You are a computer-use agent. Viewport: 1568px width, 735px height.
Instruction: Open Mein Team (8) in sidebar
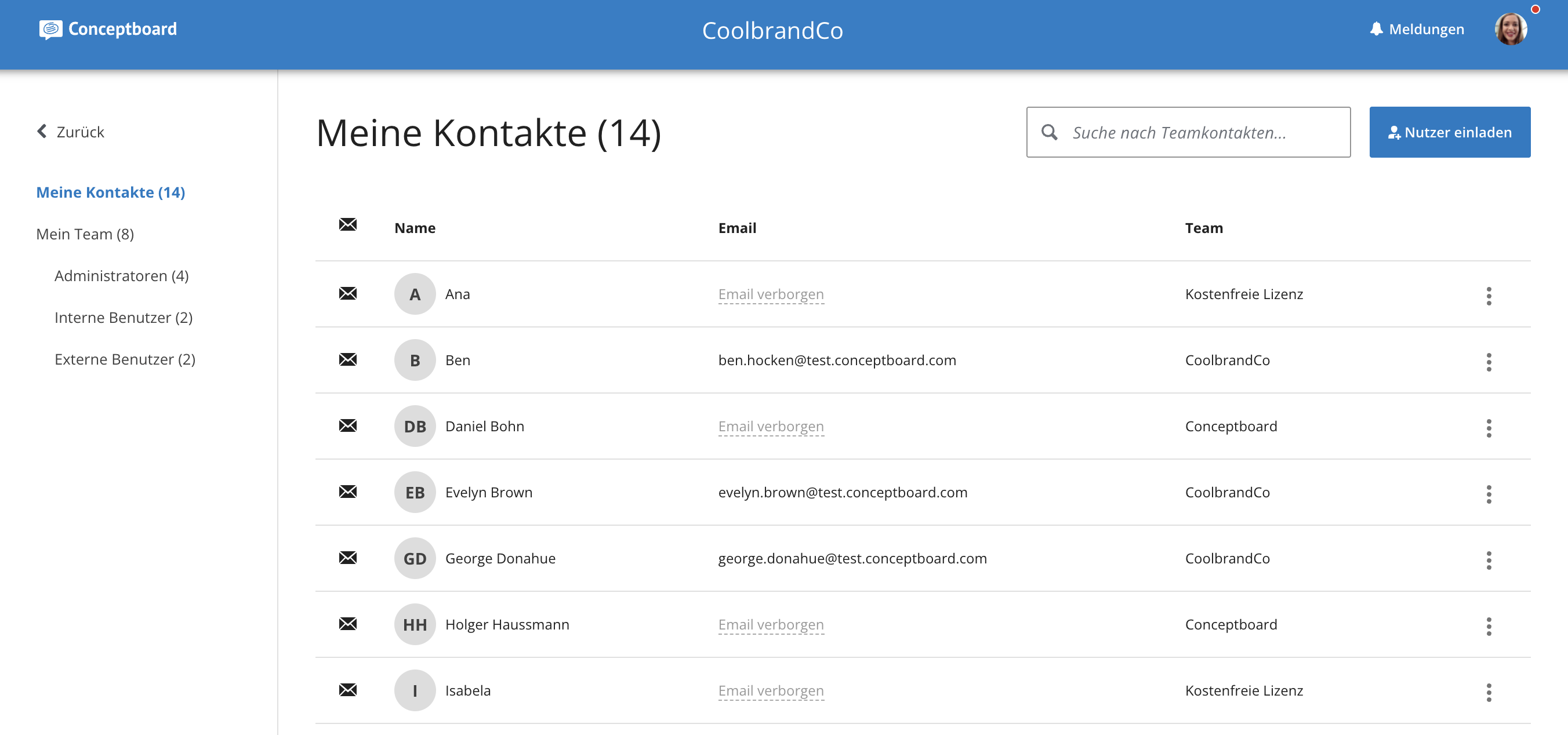pyautogui.click(x=85, y=234)
